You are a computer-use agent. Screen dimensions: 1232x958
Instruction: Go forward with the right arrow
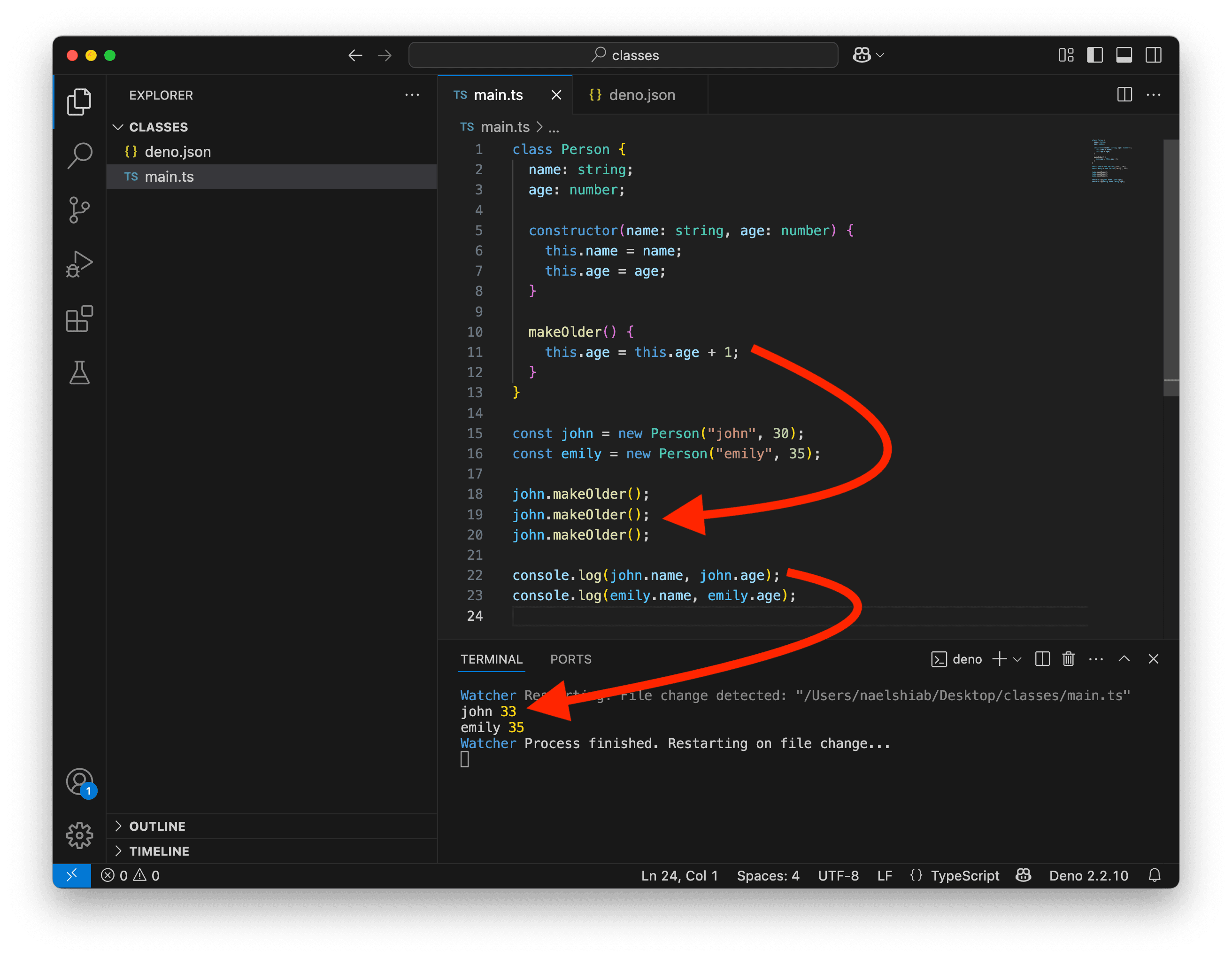(x=385, y=55)
